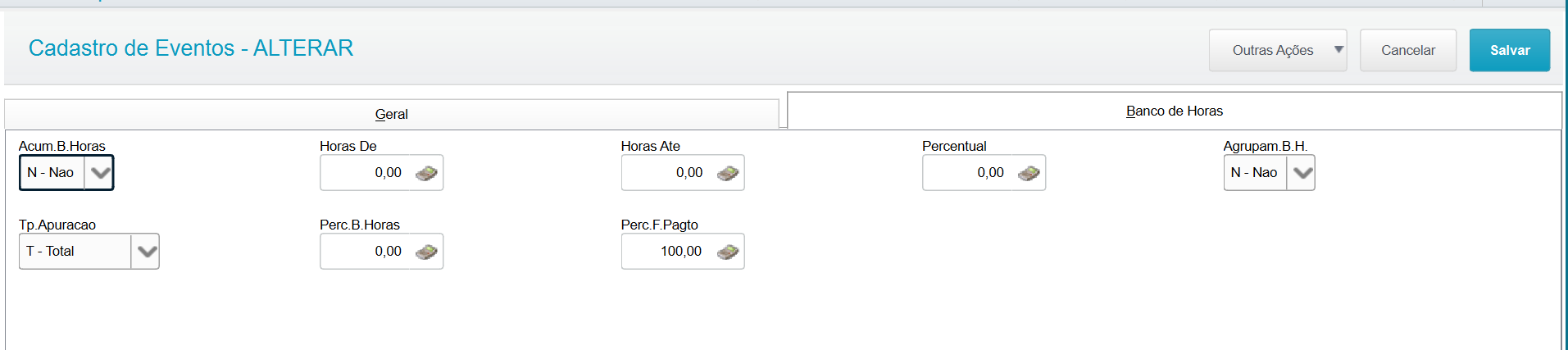Open calculator icon in Perc.B.Horas field
This screenshot has width=1568, height=350.
(x=426, y=252)
